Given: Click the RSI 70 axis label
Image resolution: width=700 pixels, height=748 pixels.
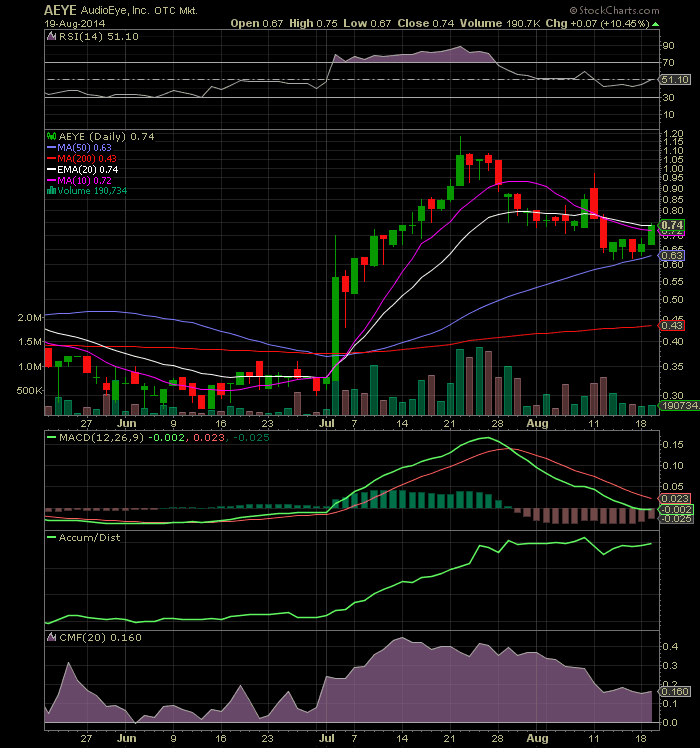Looking at the screenshot, I should tap(669, 62).
